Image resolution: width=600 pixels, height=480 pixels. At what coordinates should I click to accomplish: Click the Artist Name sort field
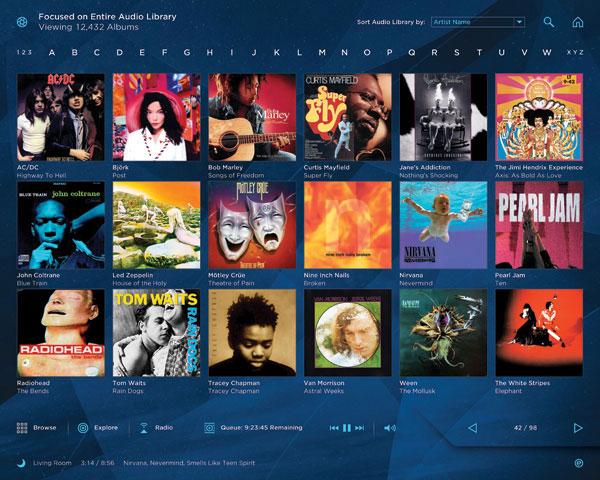tap(478, 22)
